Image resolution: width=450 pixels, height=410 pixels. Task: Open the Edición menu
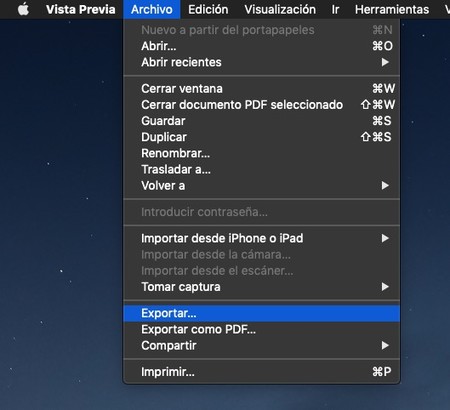coord(208,9)
